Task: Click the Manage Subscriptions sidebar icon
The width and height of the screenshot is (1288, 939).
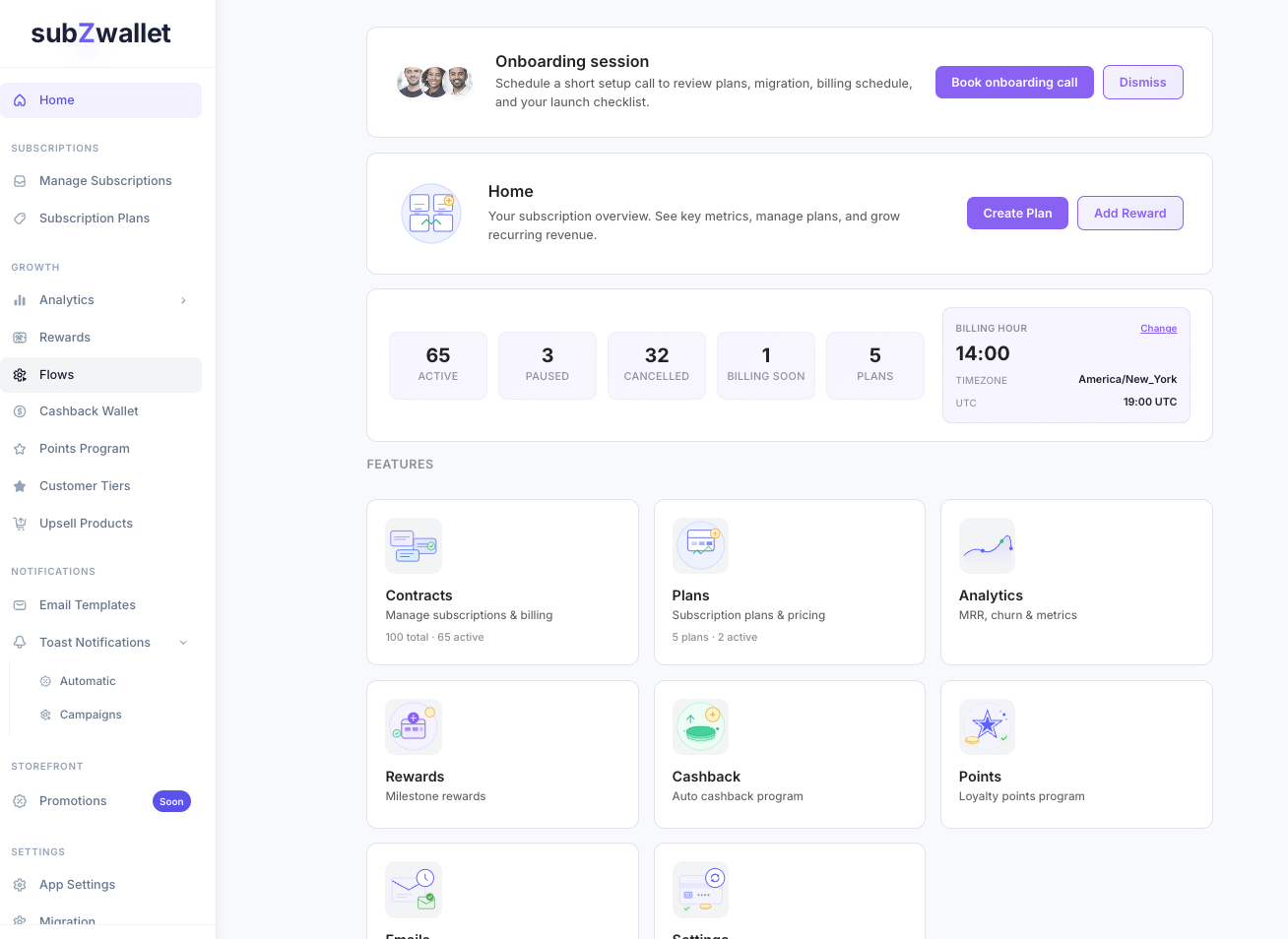Action: click(20, 181)
